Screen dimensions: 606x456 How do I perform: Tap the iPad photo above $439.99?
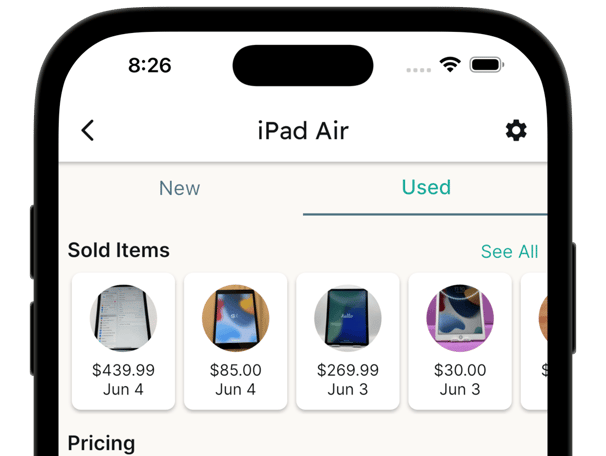pyautogui.click(x=123, y=318)
